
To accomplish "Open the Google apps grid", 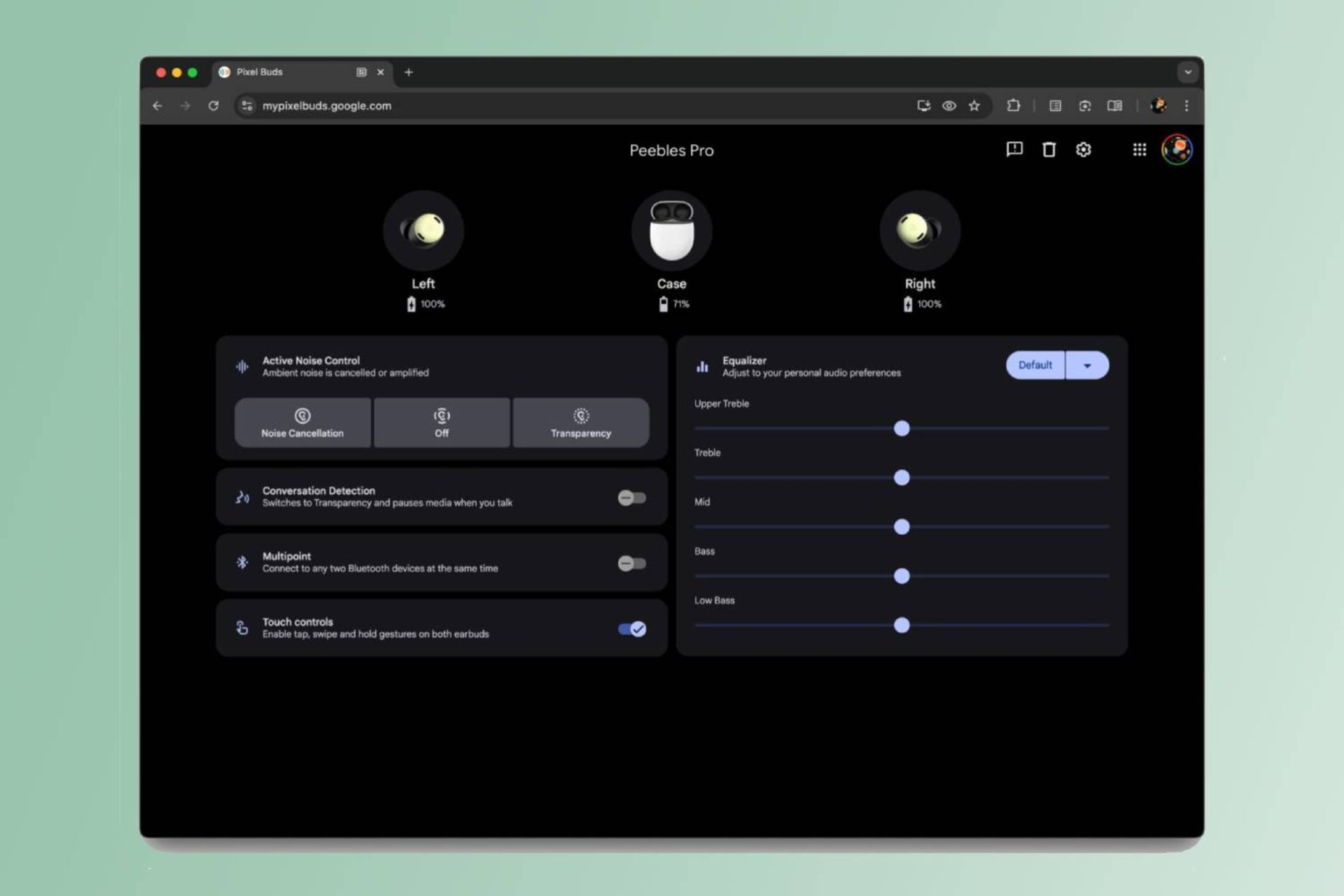I will pos(1140,149).
